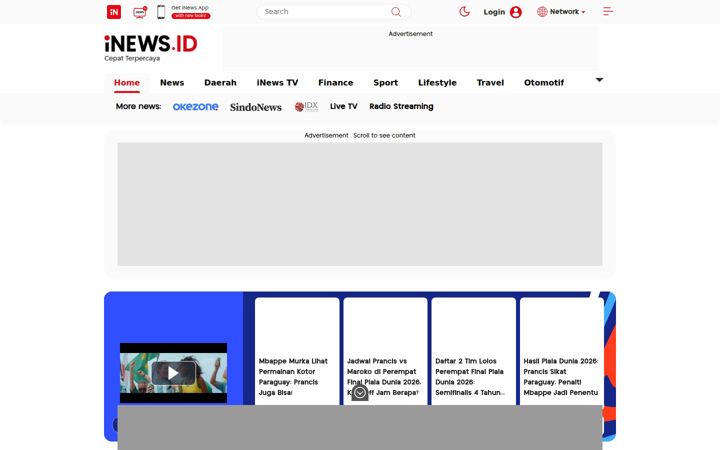Screen dimensions: 720x450
Task: Click the mobile phone app icon
Action: (161, 12)
